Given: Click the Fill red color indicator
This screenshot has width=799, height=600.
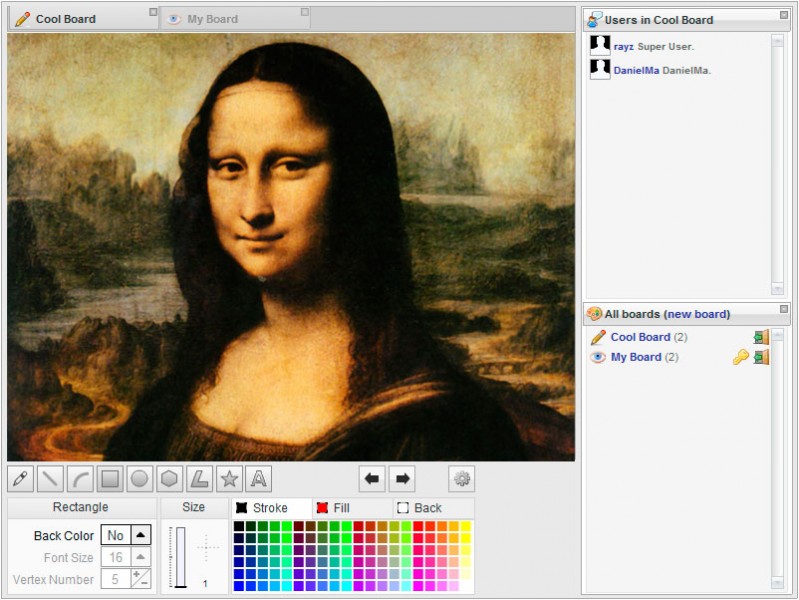Looking at the screenshot, I should 322,508.
